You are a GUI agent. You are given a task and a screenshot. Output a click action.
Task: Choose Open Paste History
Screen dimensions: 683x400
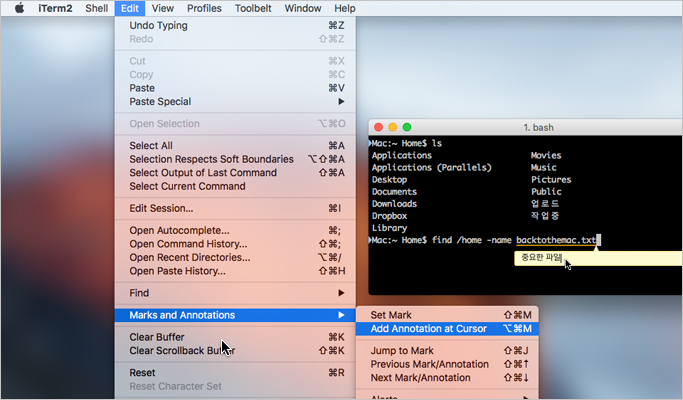[235, 271]
